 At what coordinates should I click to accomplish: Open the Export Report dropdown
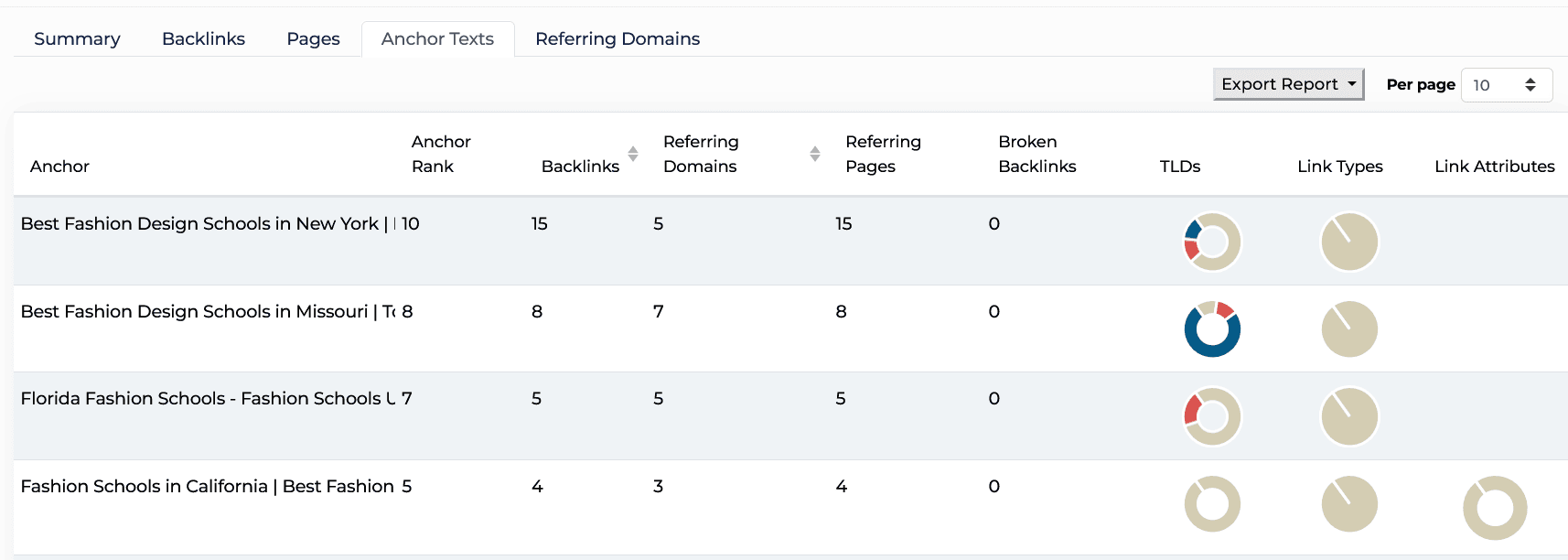1288,84
